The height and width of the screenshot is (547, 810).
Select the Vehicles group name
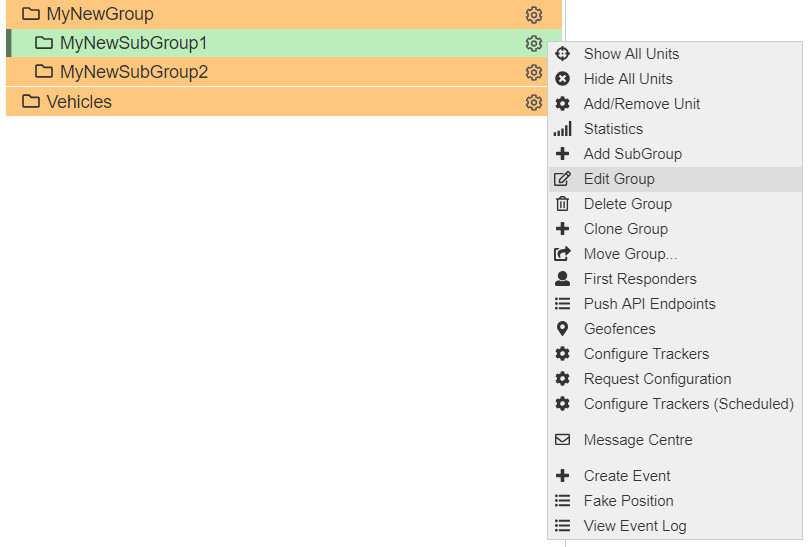pos(79,102)
